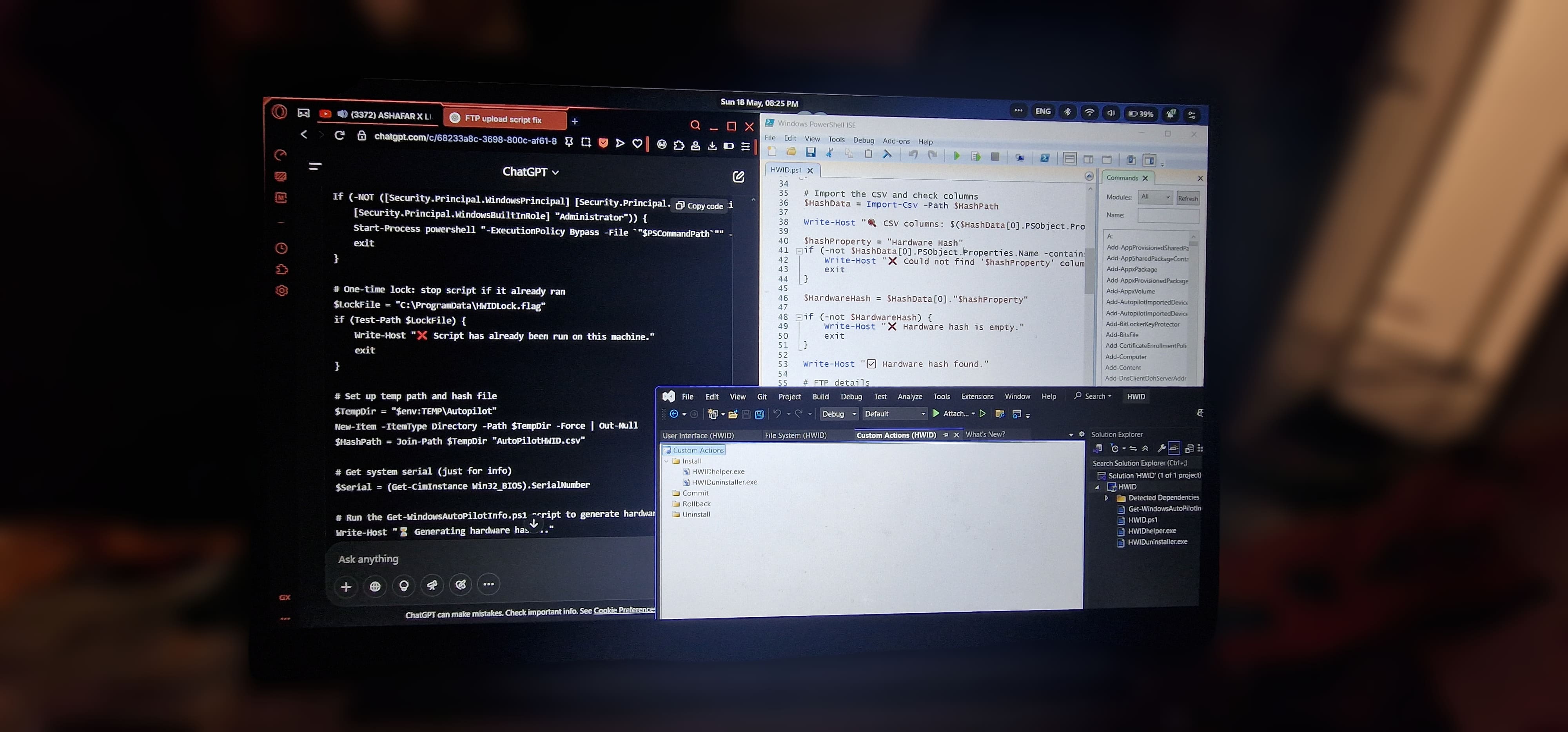Toggle show script pane top layout in ISE
Viewport: 1568px width, 732px height.
click(x=1069, y=159)
